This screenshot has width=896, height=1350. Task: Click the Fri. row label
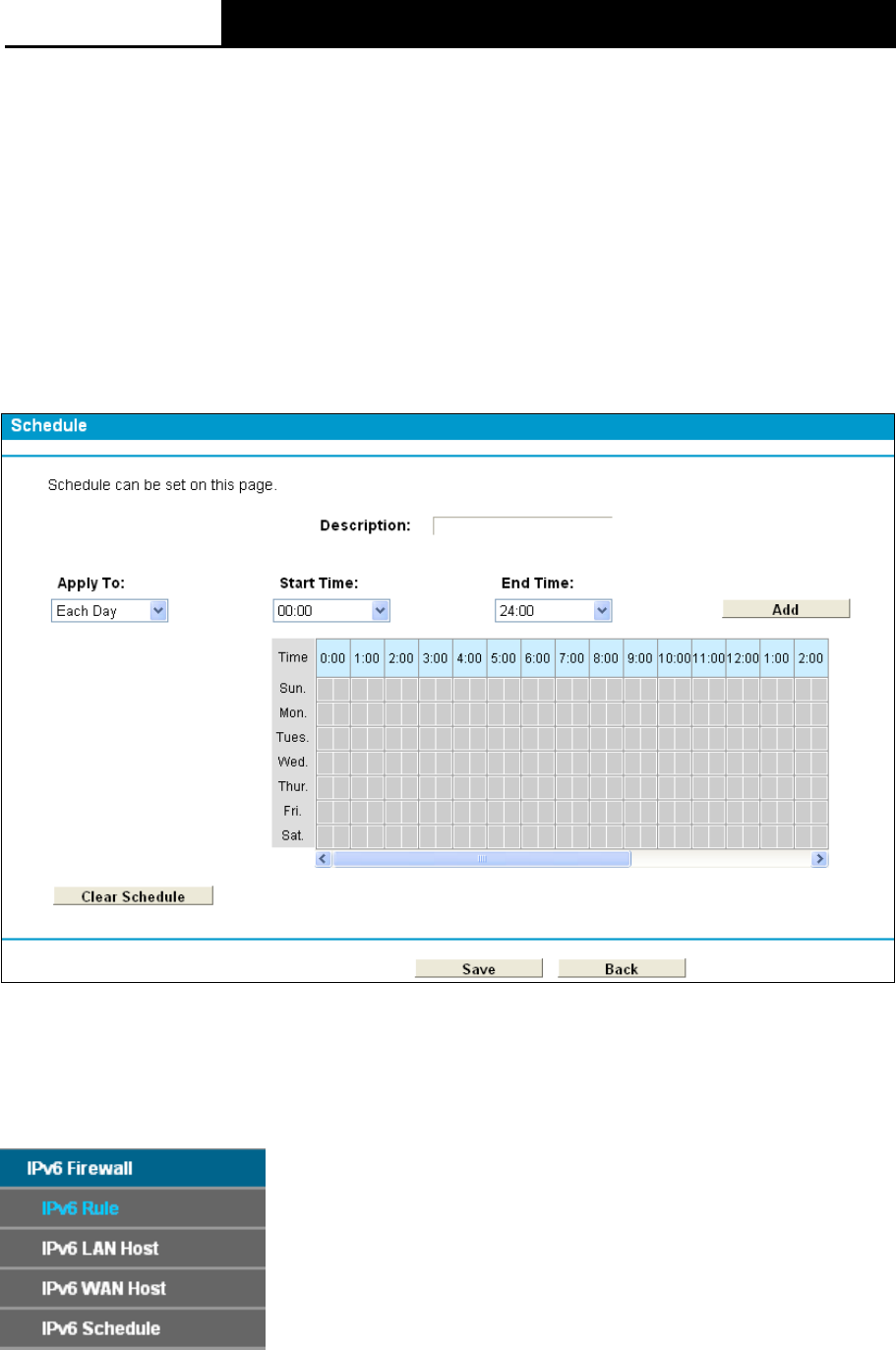[x=292, y=812]
